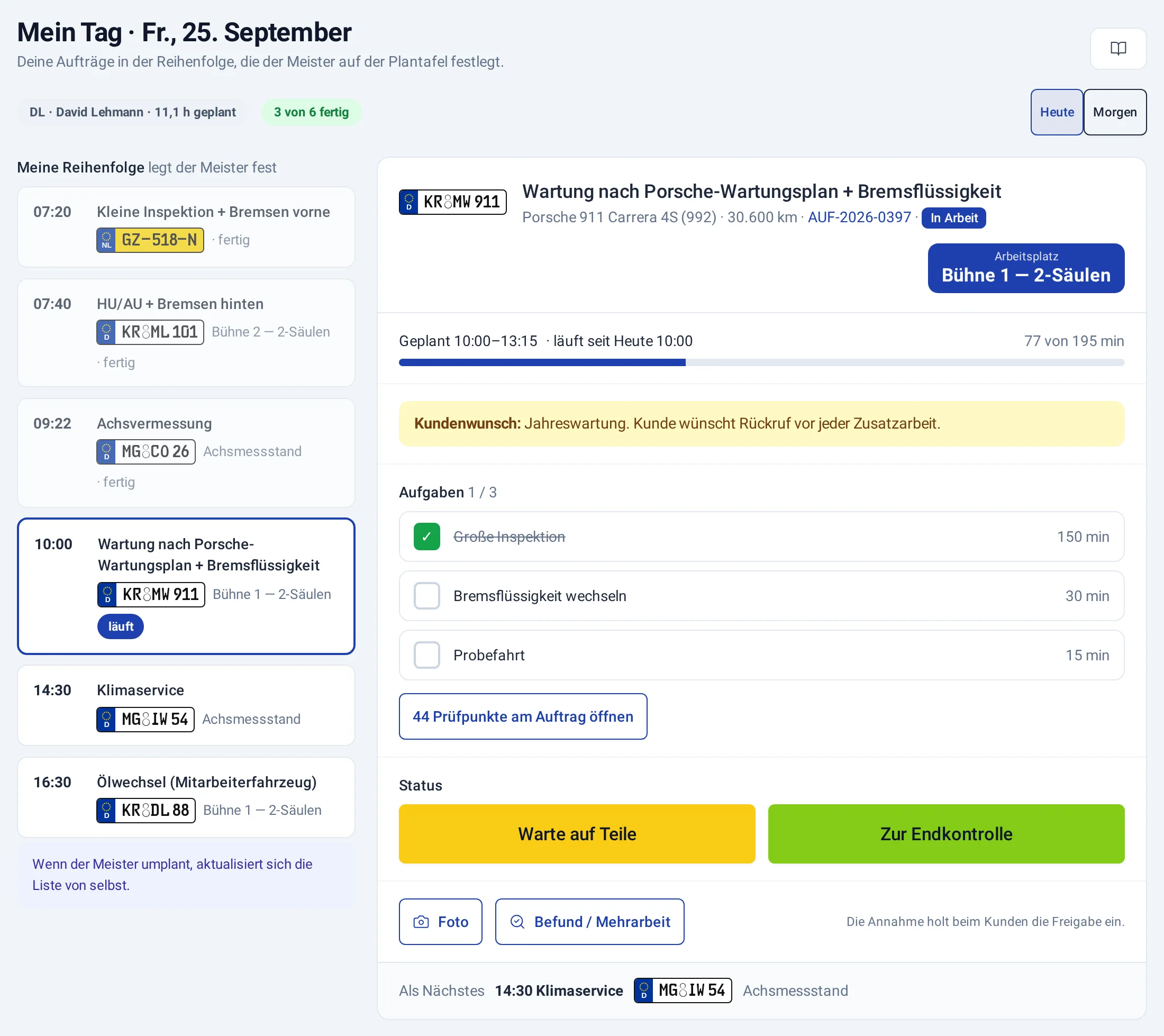Switch to the Heute tab
Viewport: 1164px width, 1036px height.
tap(1057, 112)
